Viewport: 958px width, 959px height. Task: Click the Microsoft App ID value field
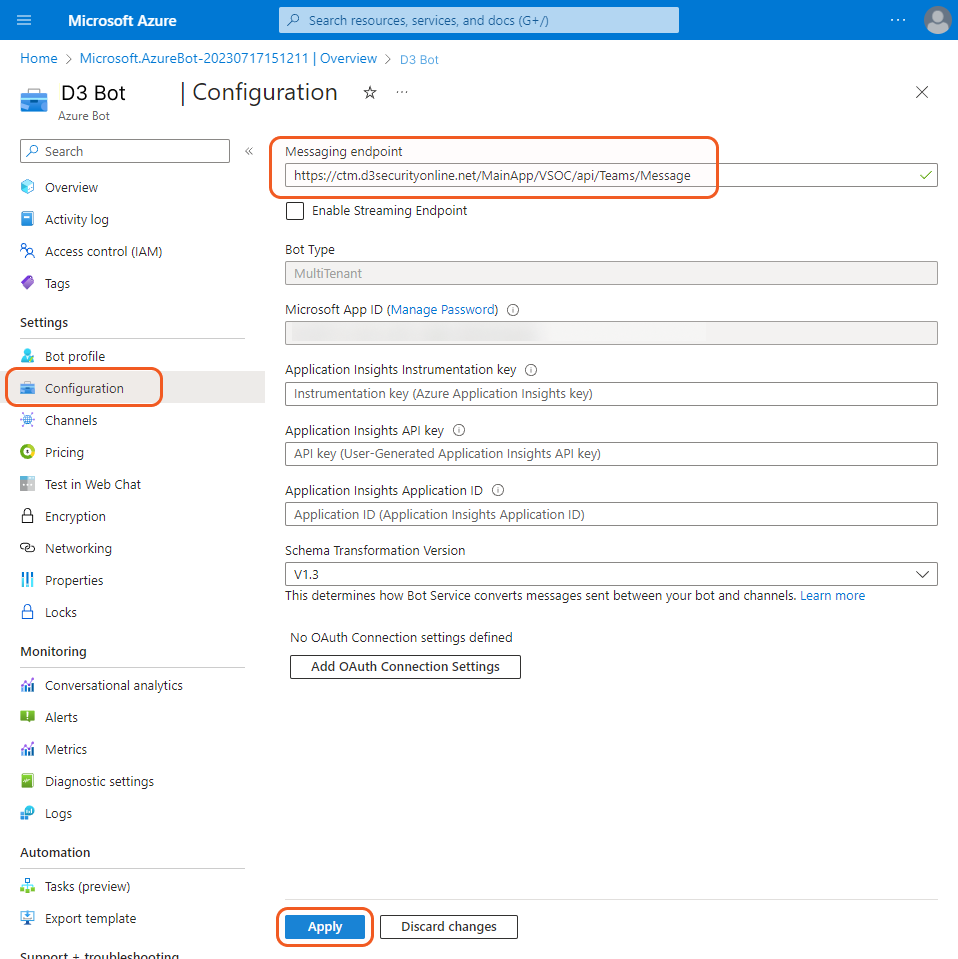click(x=611, y=333)
